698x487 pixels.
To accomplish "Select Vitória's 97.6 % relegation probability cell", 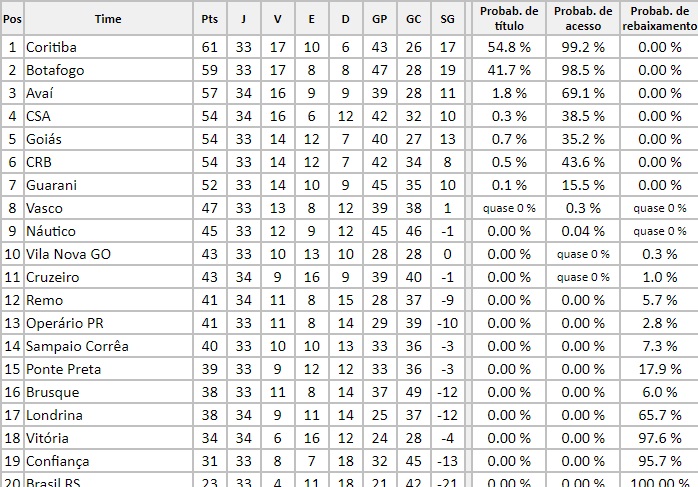I will 658,438.
